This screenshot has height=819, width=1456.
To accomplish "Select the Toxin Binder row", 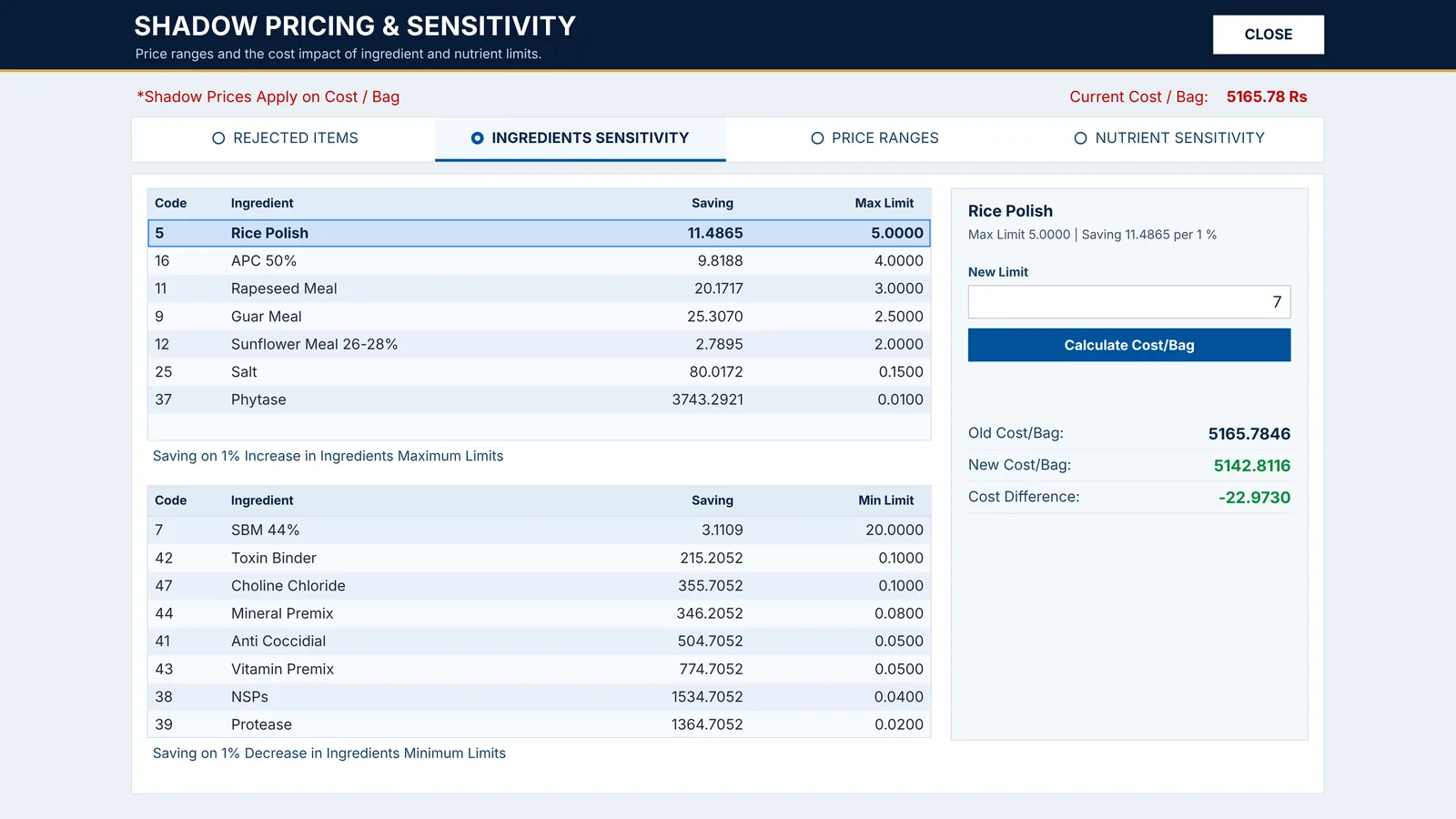I will coord(539,558).
